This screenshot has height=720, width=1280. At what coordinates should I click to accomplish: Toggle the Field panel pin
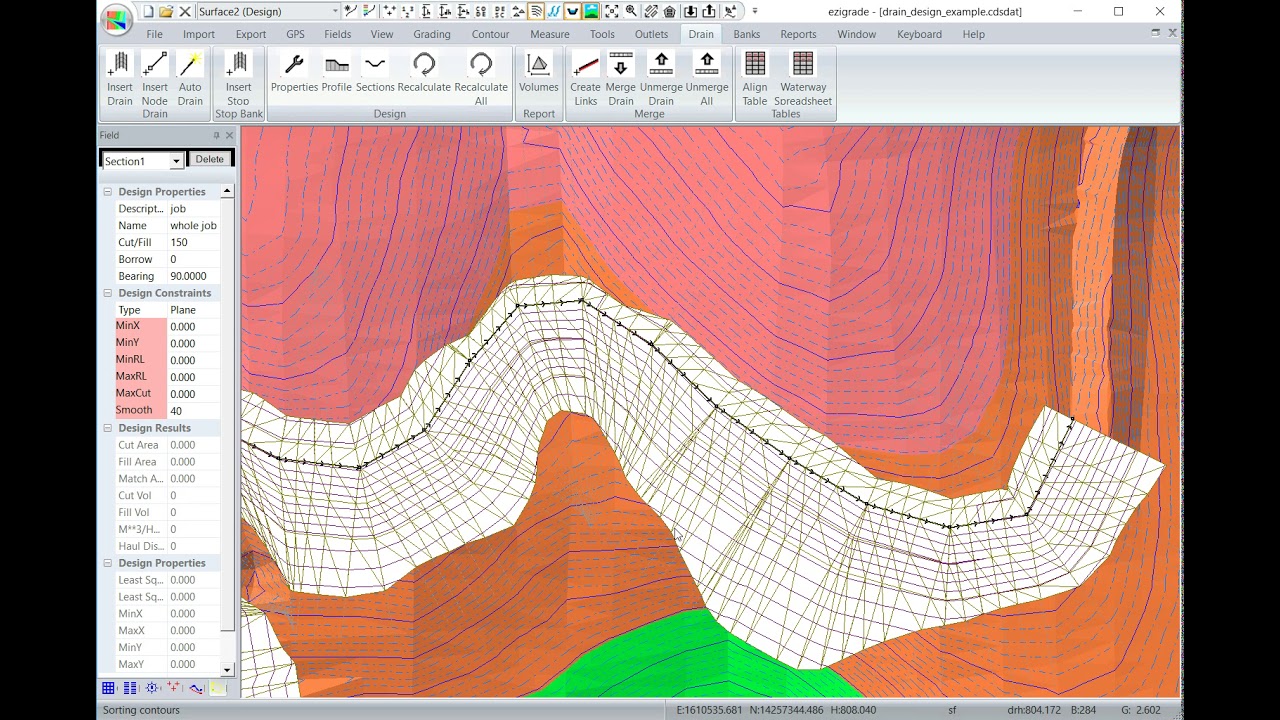tap(216, 135)
